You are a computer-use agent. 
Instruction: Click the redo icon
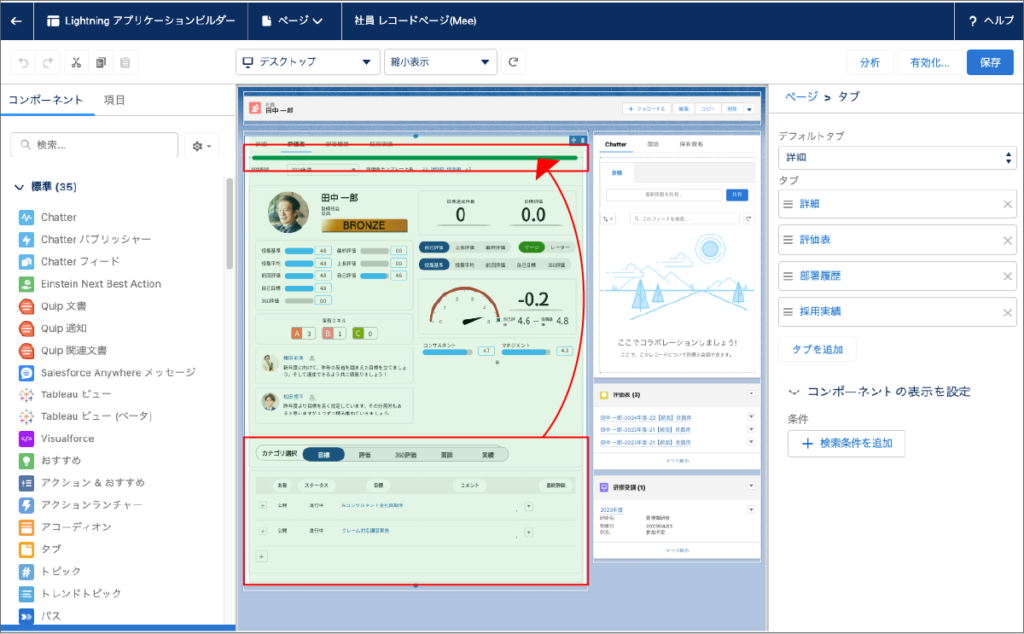[48, 63]
